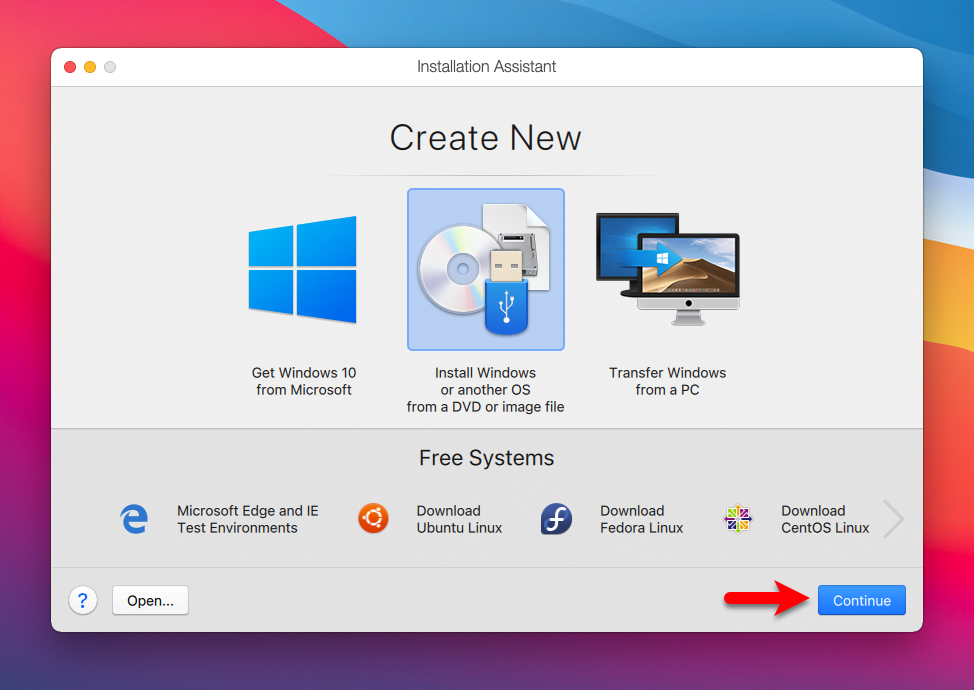Click the CentOS Linux logo icon
Viewport: 974px width, 690px height.
click(738, 519)
